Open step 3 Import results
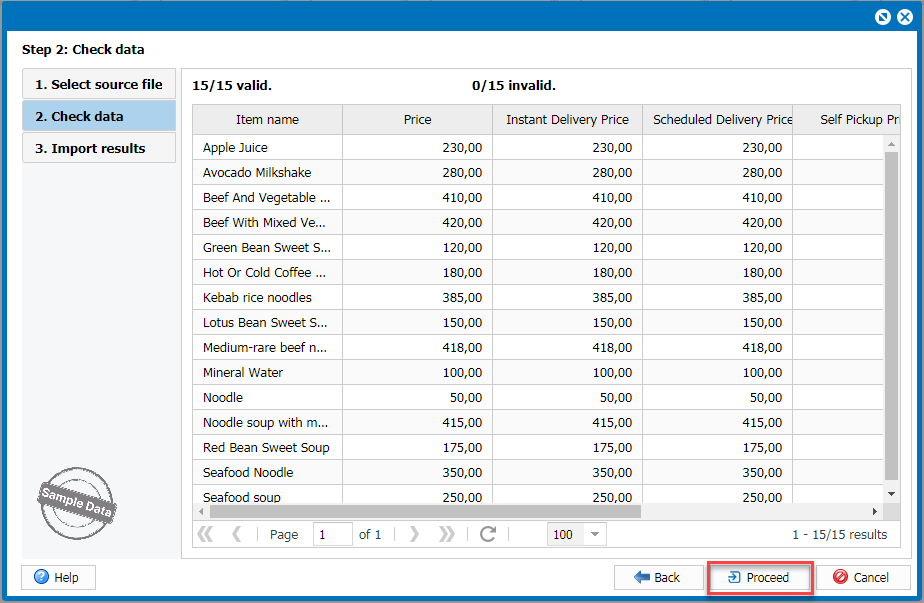This screenshot has height=603, width=924. [99, 148]
